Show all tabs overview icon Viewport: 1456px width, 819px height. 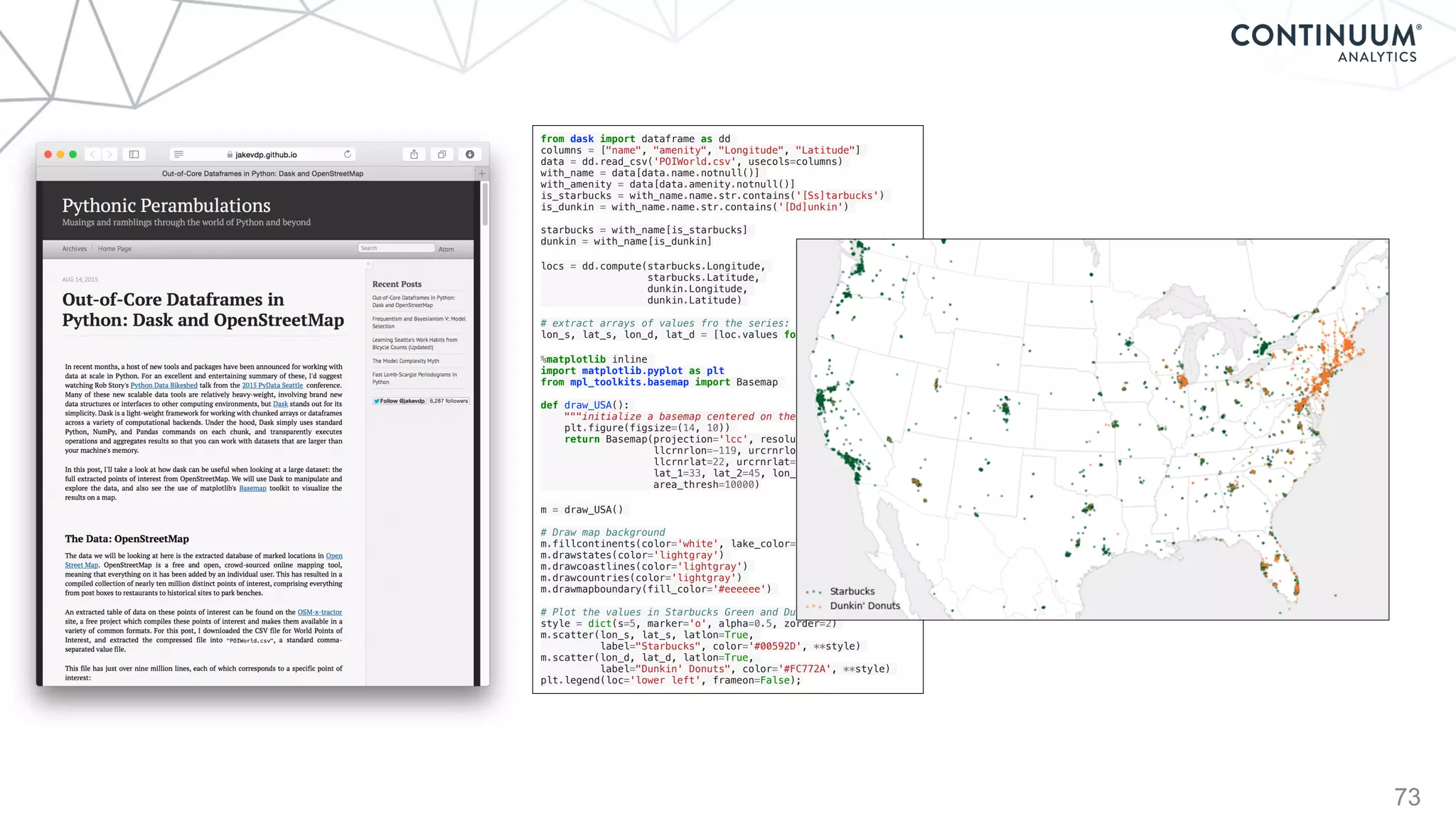pos(441,154)
